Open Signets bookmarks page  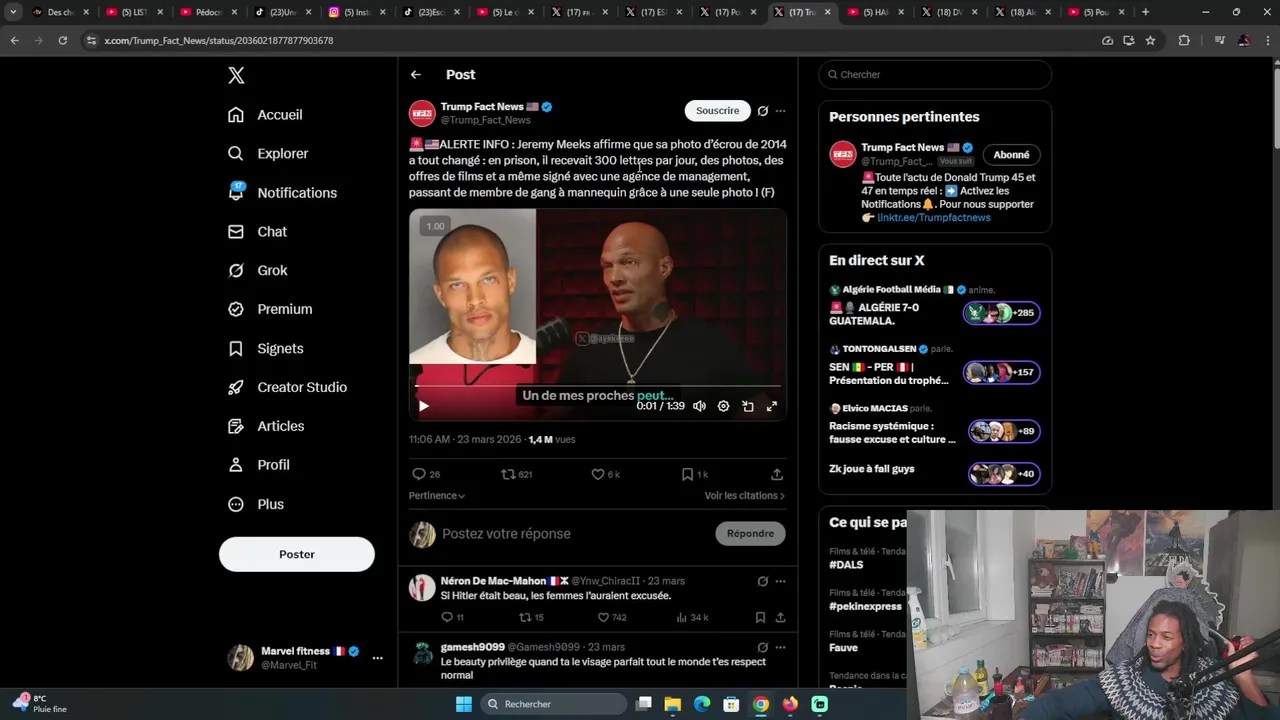coord(265,348)
